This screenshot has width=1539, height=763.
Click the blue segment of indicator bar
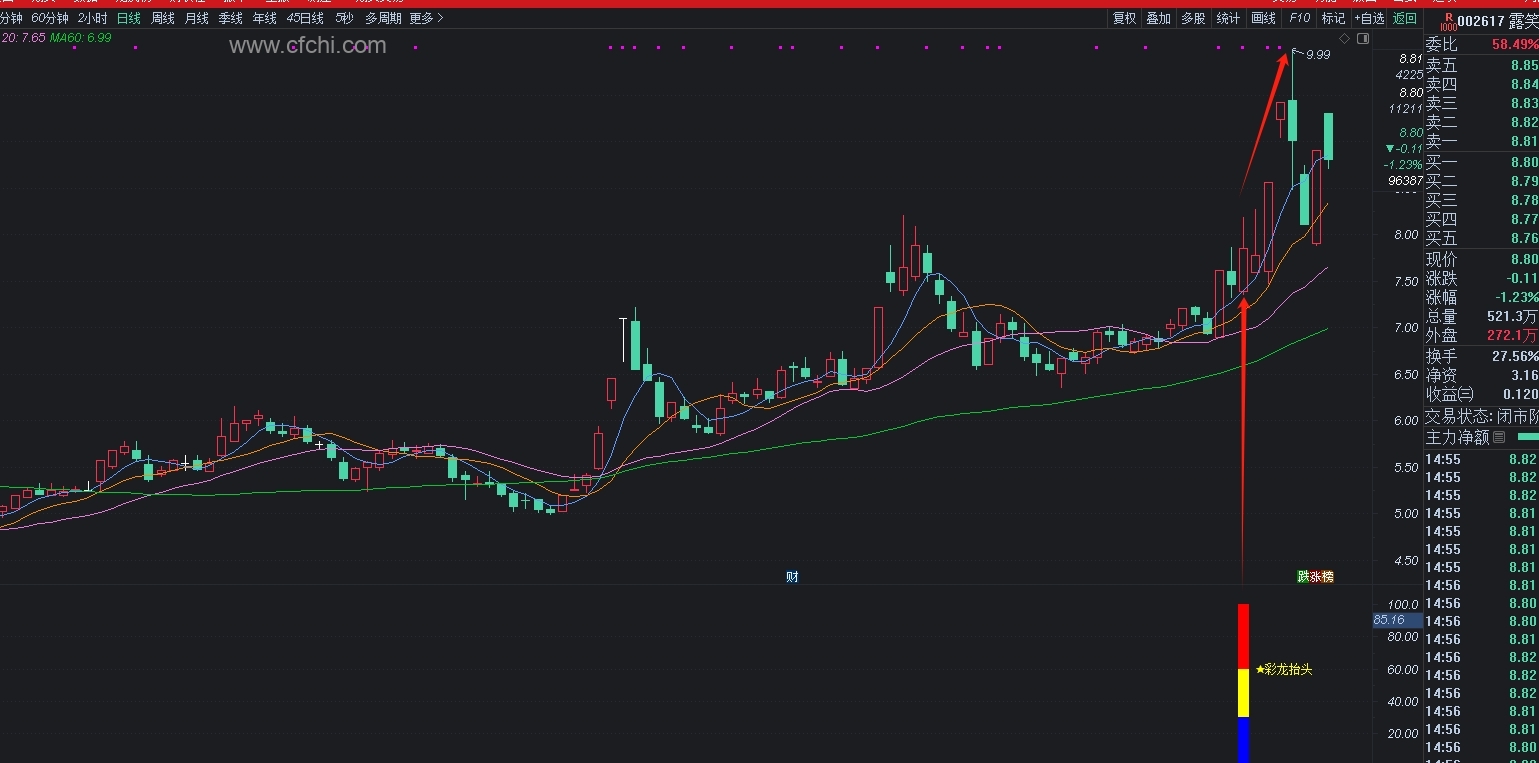(x=1244, y=740)
